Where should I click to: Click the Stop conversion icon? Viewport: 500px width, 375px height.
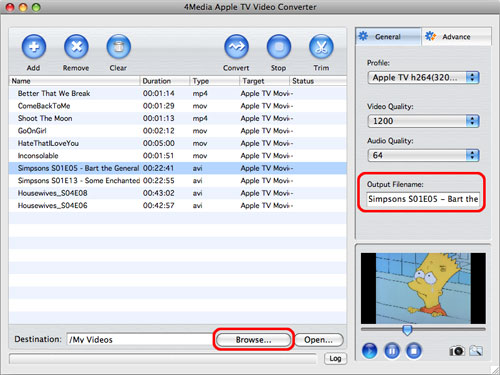point(279,47)
